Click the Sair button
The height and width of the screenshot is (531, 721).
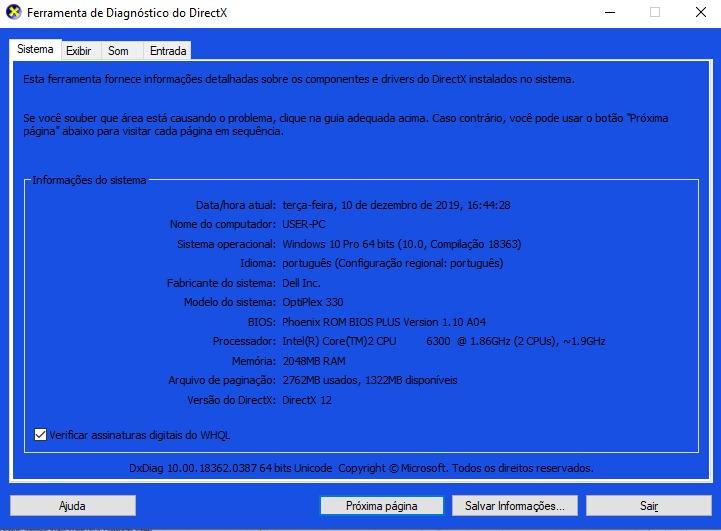[x=649, y=506]
